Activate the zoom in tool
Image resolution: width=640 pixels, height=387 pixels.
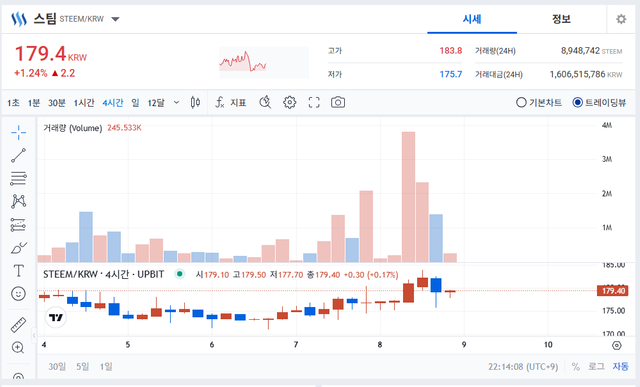point(18,347)
